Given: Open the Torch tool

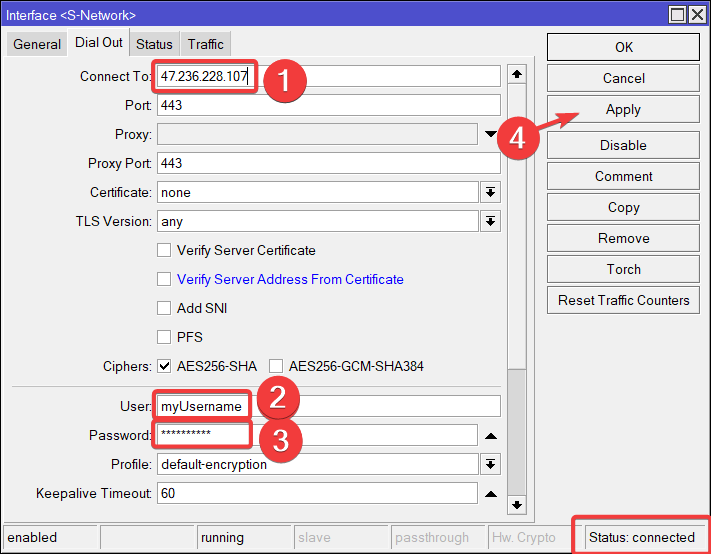Looking at the screenshot, I should [x=623, y=269].
